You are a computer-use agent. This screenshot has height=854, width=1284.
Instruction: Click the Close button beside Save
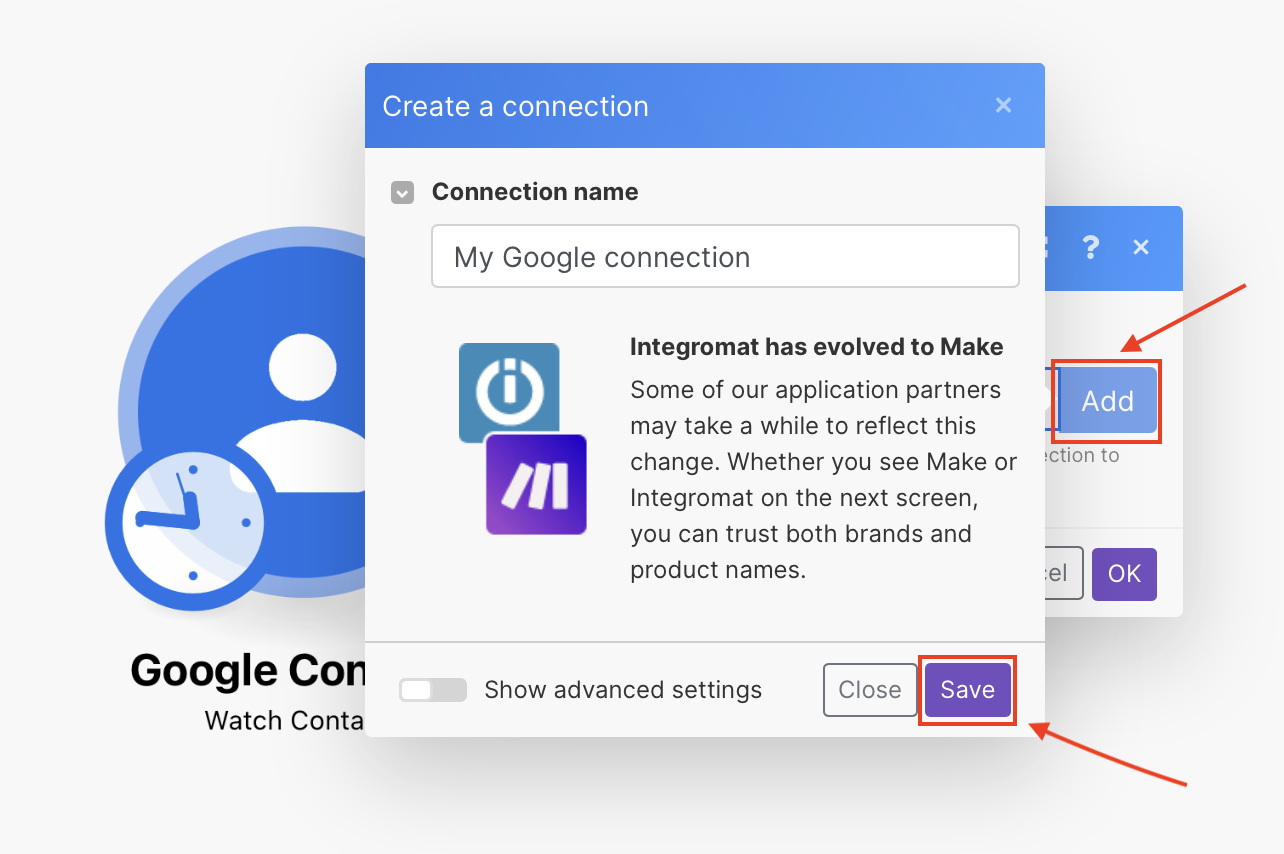tap(869, 690)
